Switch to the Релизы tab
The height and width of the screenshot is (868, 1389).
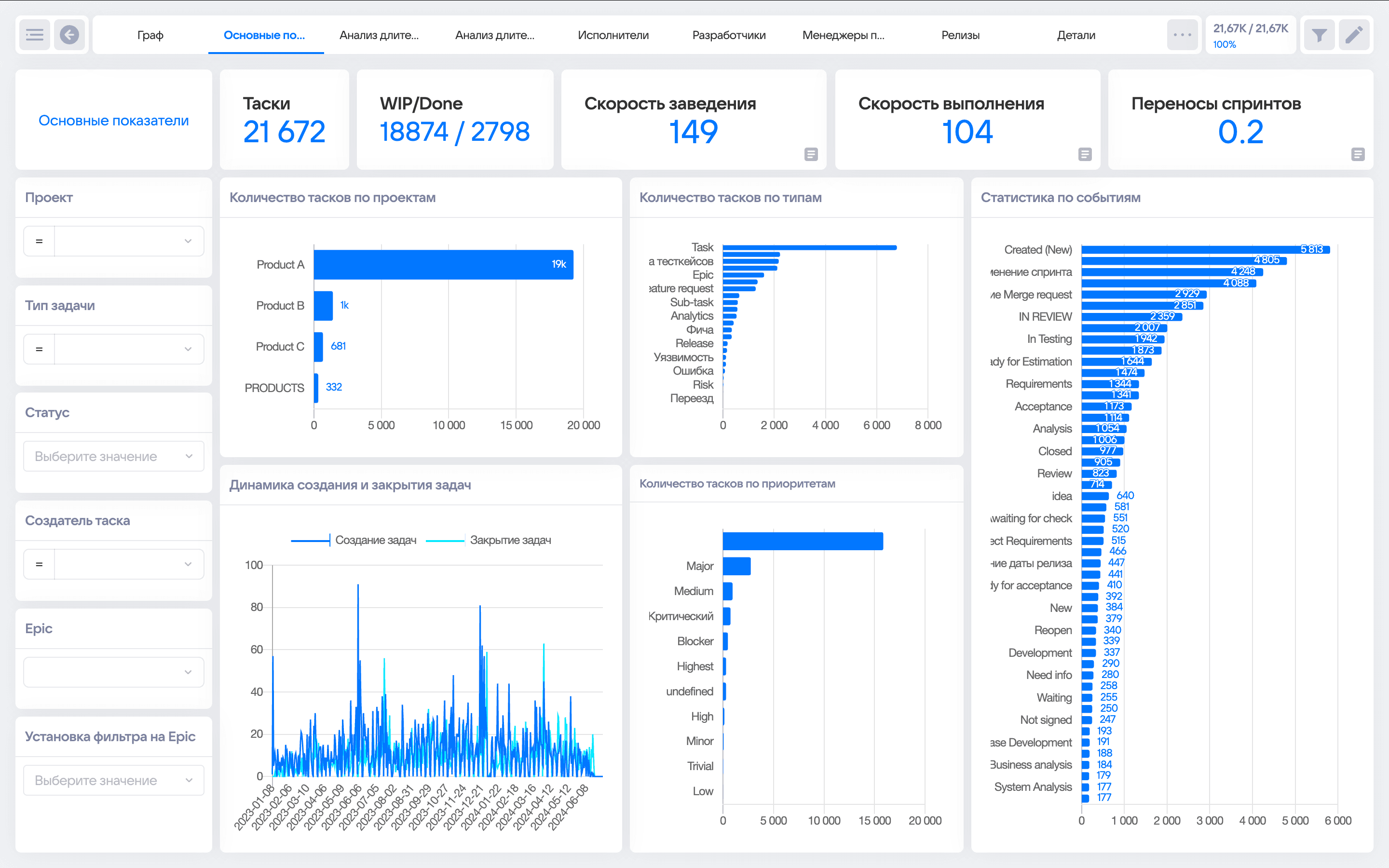tap(960, 35)
